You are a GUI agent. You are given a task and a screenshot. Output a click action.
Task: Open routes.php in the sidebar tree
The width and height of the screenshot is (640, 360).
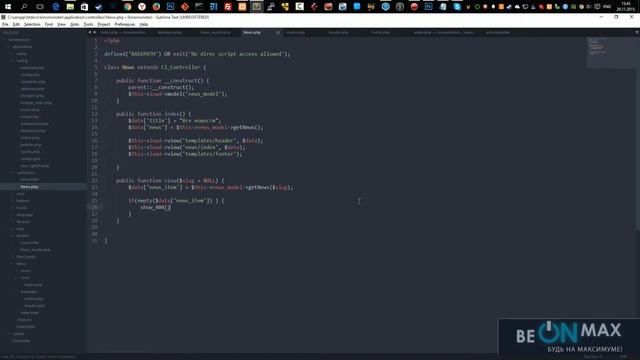tap(30, 152)
